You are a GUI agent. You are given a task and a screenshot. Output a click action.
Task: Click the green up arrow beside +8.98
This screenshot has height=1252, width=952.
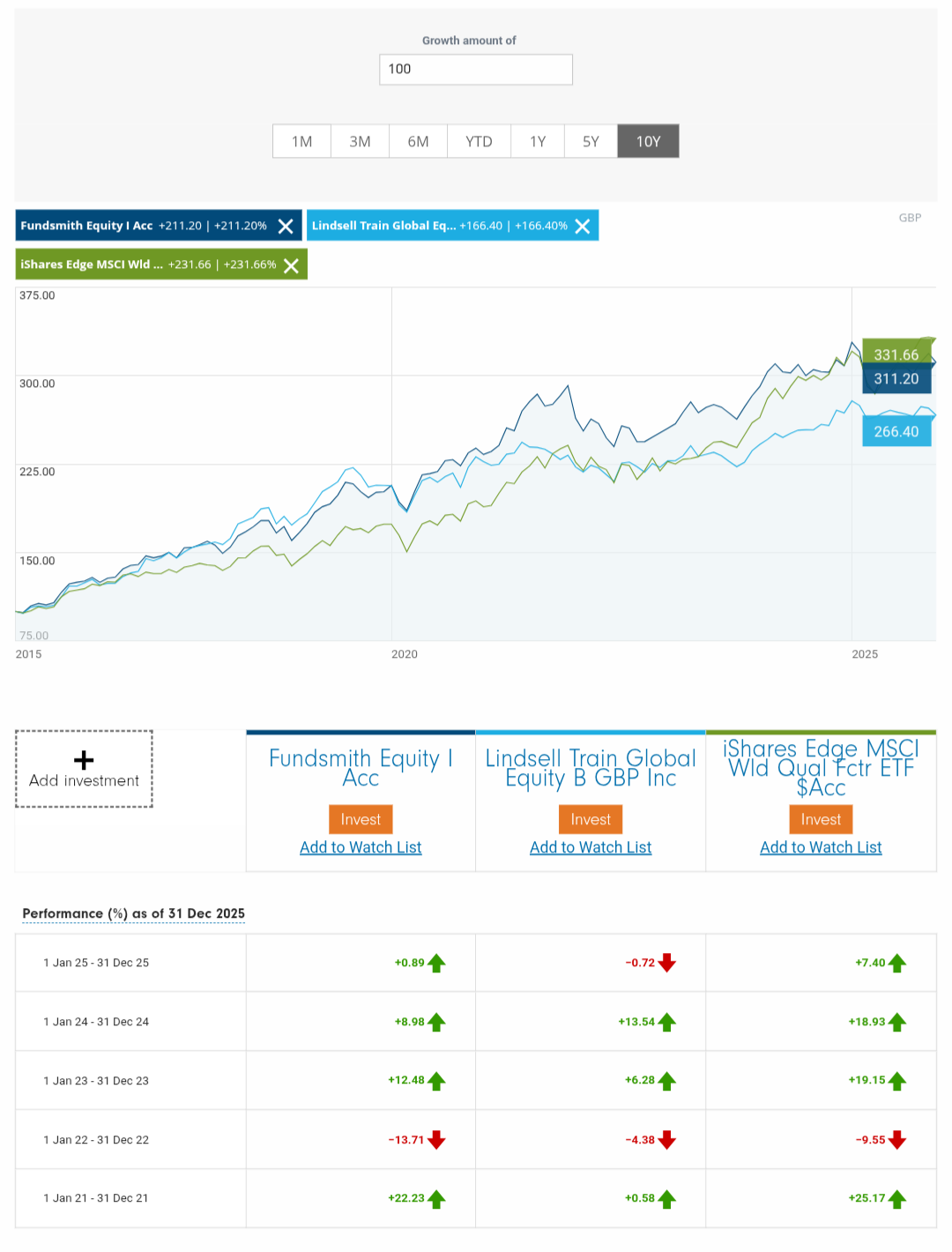pyautogui.click(x=436, y=1022)
